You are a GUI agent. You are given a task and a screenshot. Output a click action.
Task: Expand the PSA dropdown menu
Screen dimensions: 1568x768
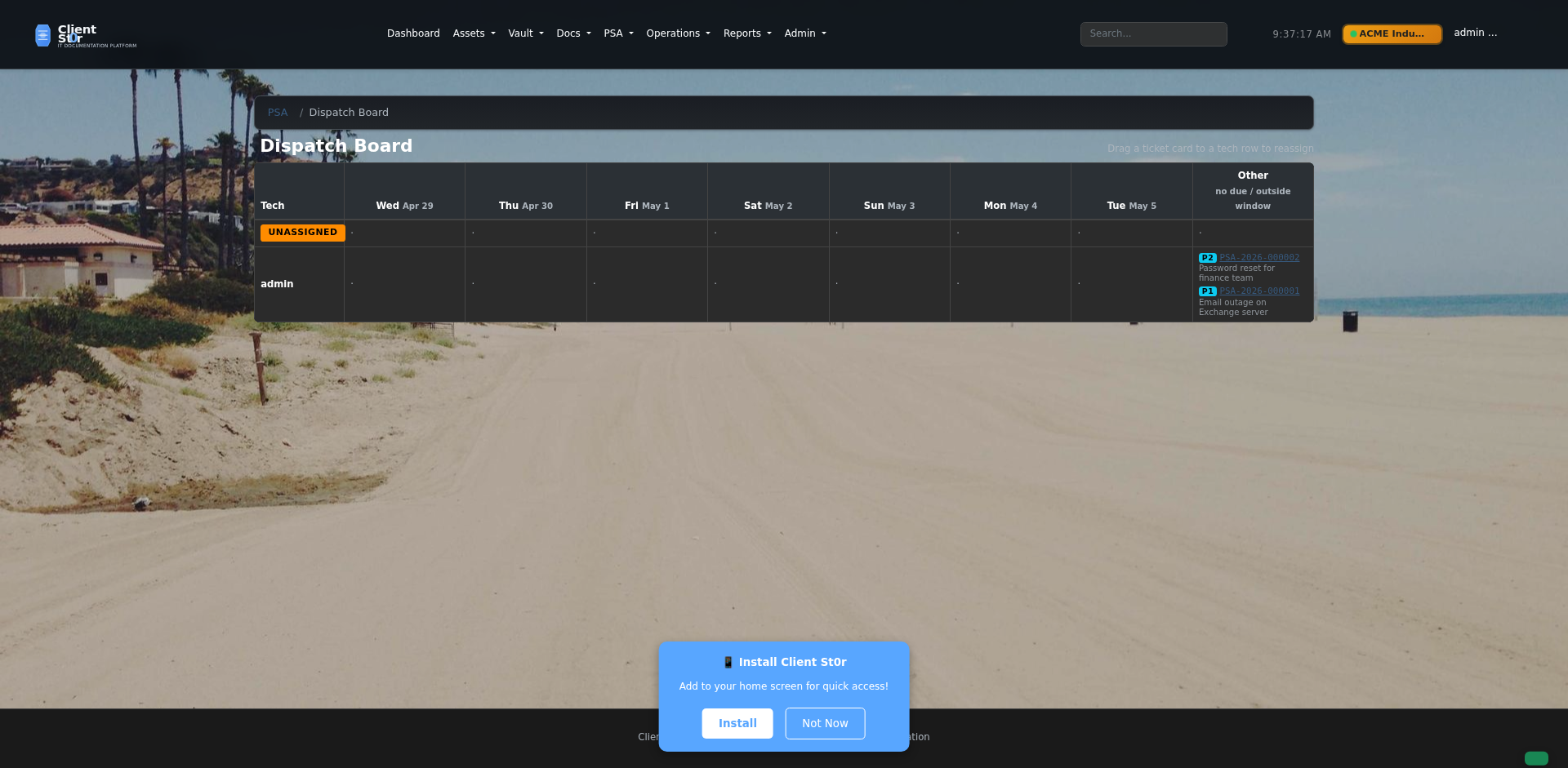click(618, 33)
